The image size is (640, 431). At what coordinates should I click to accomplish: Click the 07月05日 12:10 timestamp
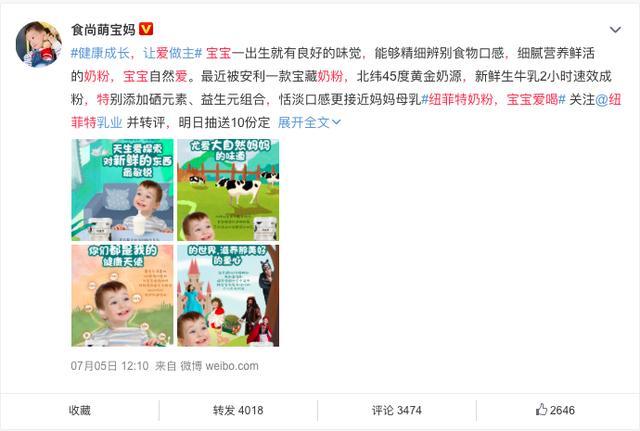point(109,366)
